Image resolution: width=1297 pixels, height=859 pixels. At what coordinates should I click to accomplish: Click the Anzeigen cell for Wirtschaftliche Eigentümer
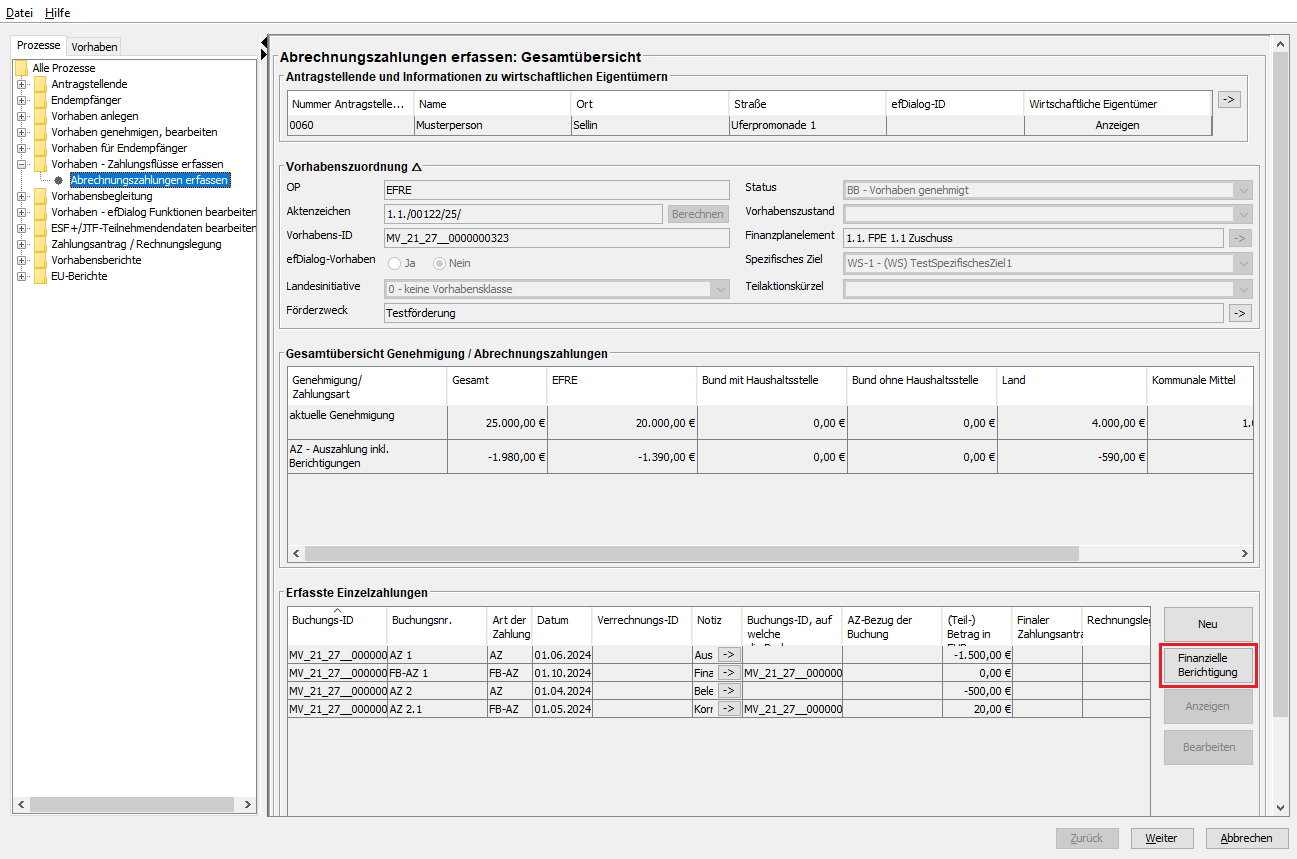1117,126
